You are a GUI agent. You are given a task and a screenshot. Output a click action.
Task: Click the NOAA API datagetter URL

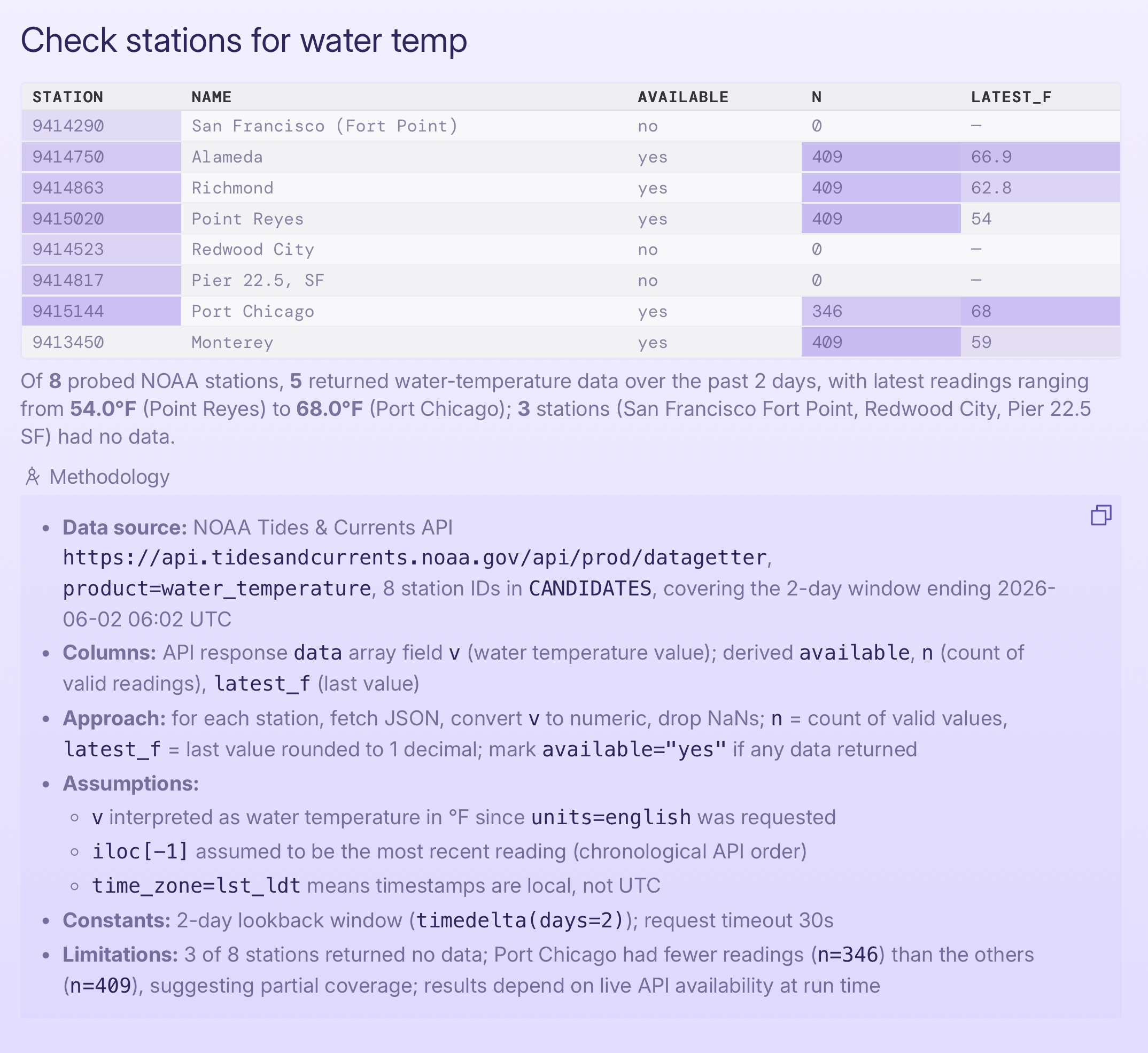(414, 558)
